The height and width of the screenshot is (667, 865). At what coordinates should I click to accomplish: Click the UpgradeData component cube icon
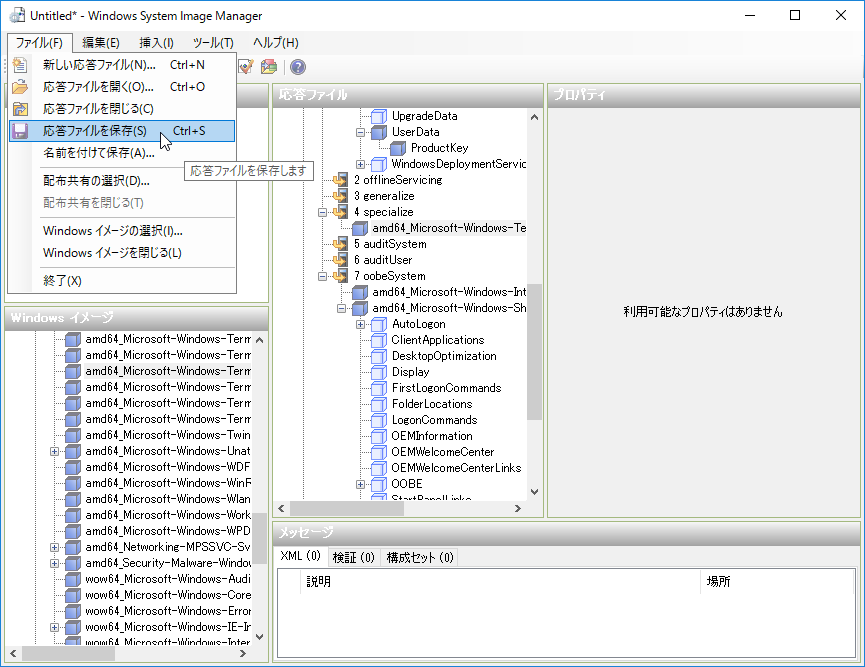[x=378, y=116]
